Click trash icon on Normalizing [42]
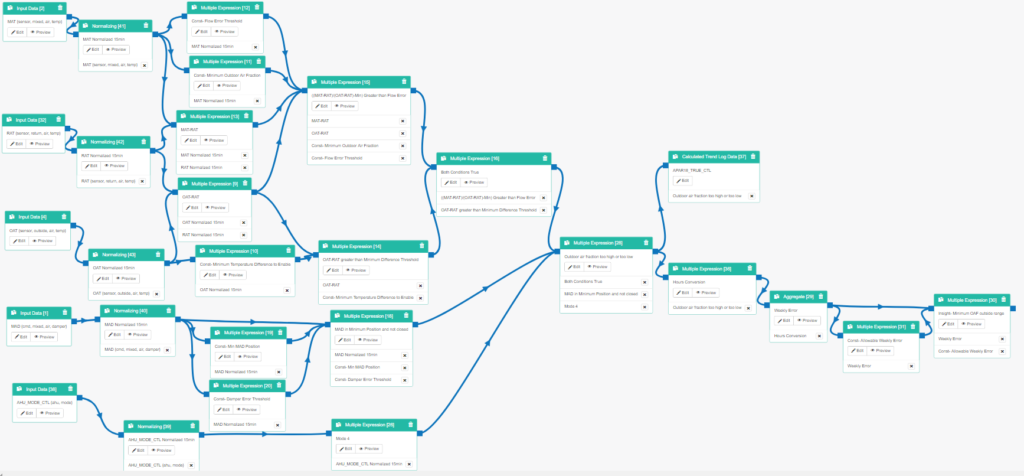This screenshot has width=1024, height=476. (144, 142)
